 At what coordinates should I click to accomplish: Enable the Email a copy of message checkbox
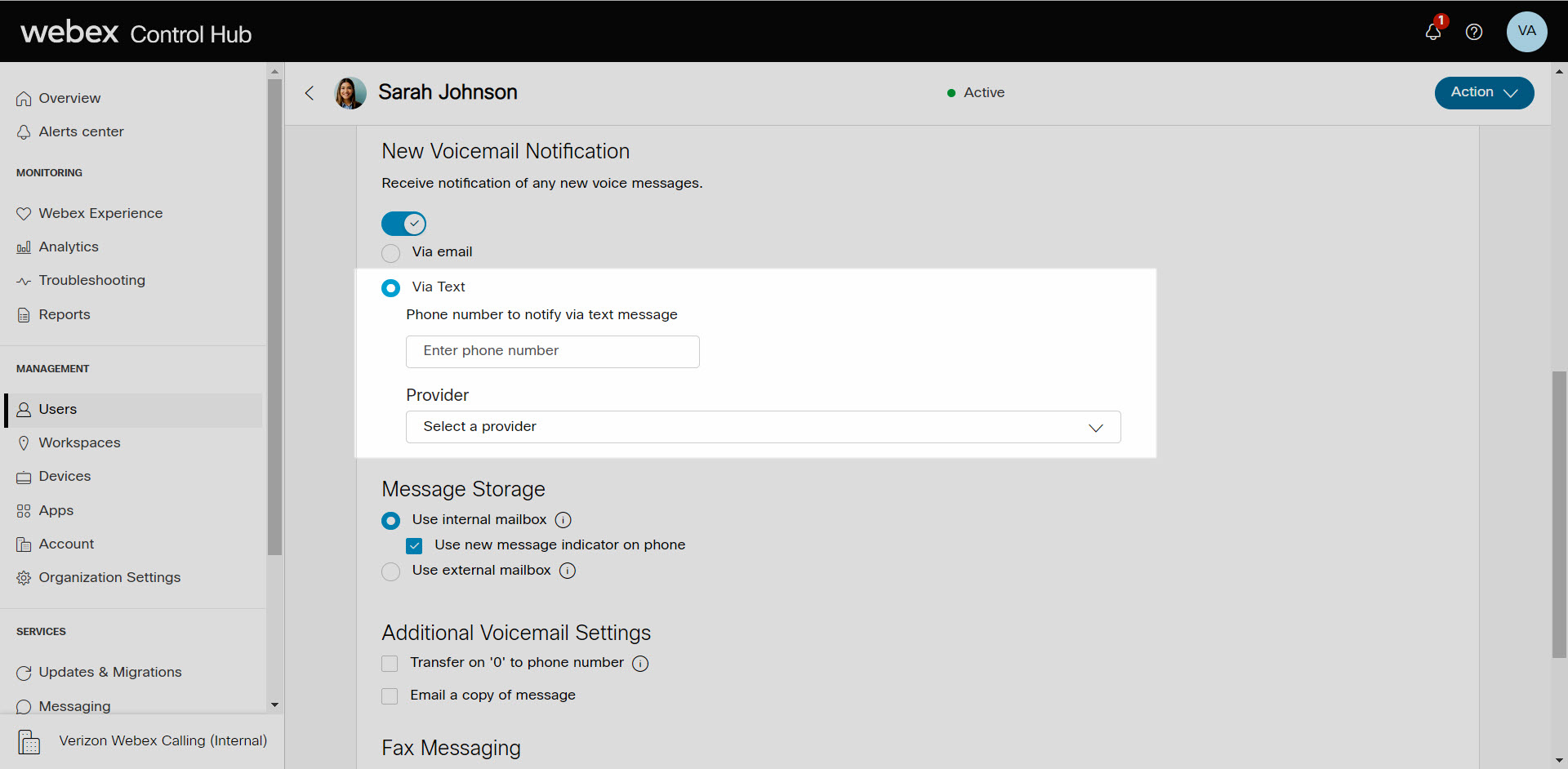389,696
